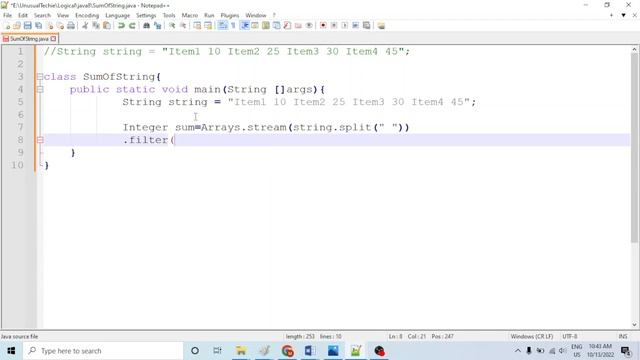Click the Cut scissors toolbar icon

pyautogui.click(x=85, y=26)
